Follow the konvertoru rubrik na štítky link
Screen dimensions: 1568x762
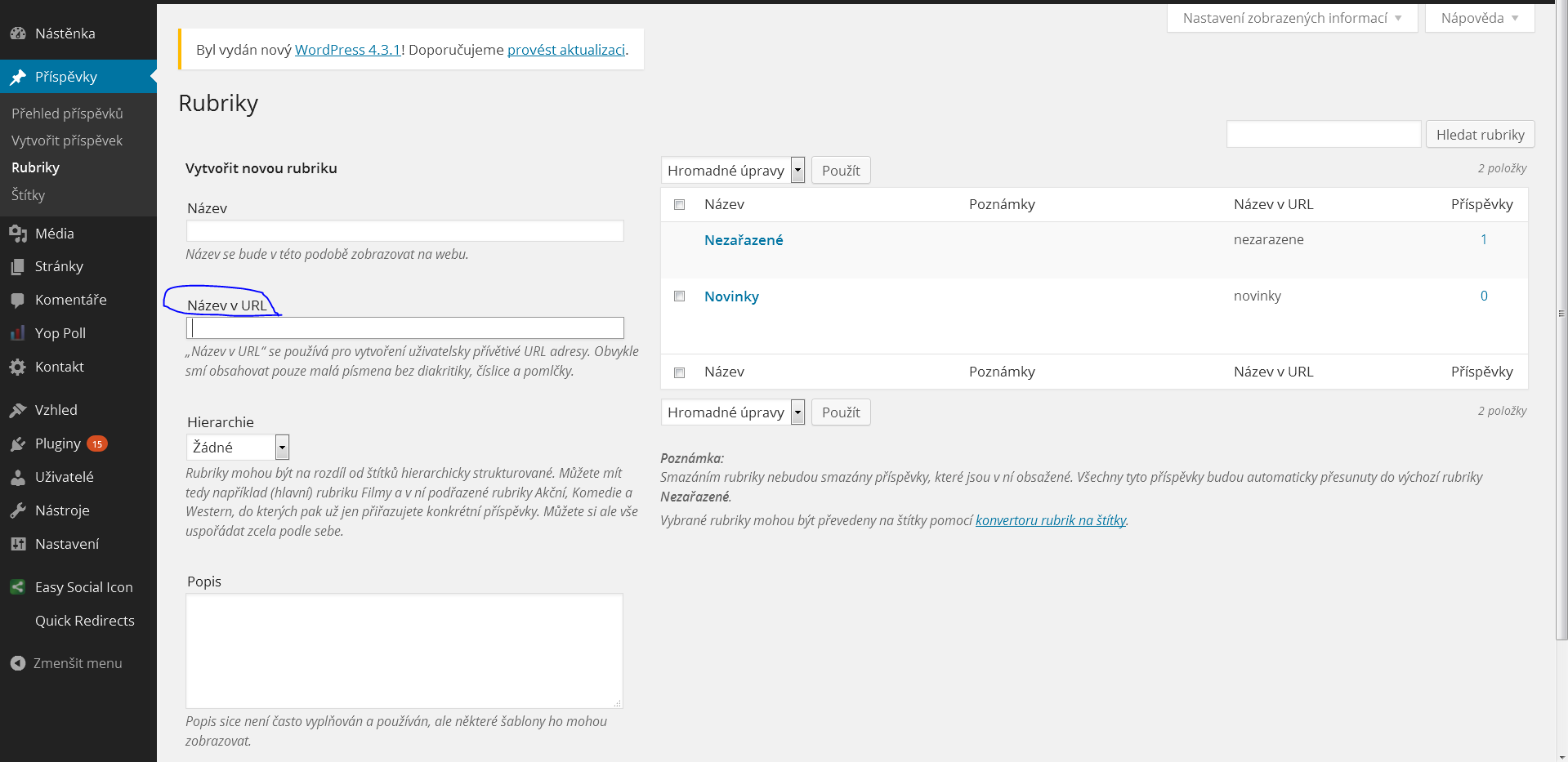pyautogui.click(x=1051, y=520)
